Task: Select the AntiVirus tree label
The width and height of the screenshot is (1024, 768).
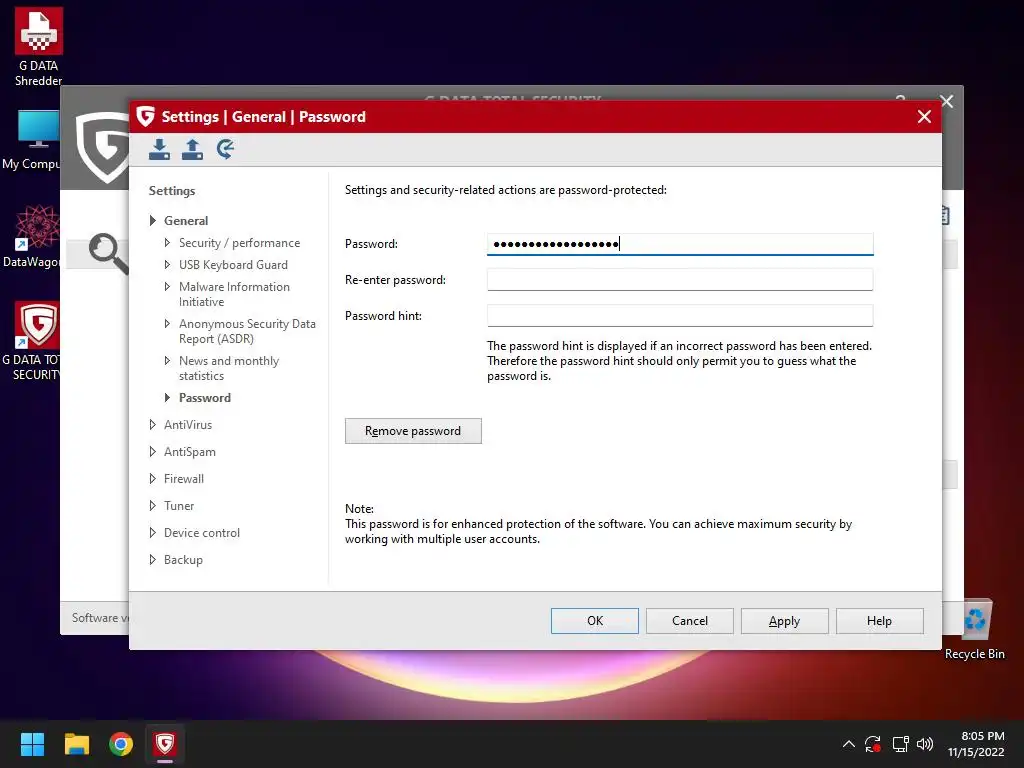Action: [188, 424]
